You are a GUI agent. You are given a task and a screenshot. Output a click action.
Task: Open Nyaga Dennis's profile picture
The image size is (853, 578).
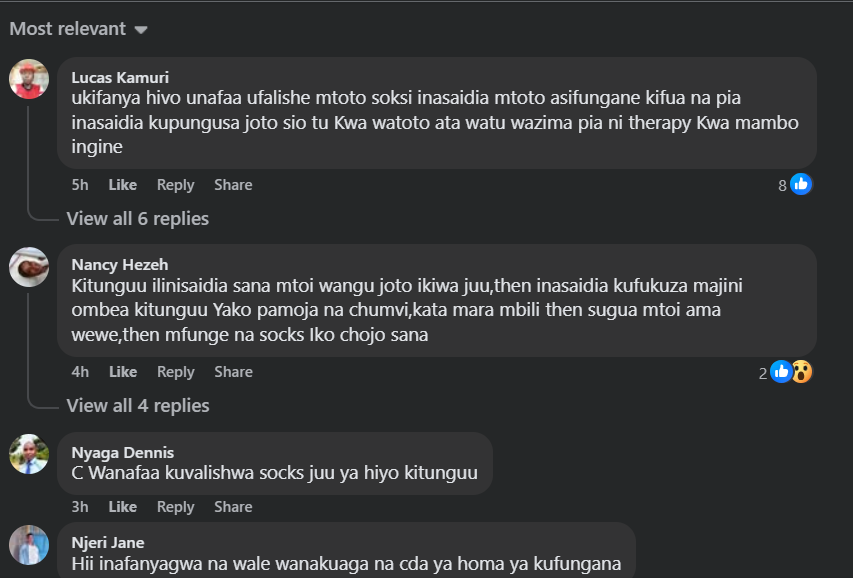(x=29, y=453)
